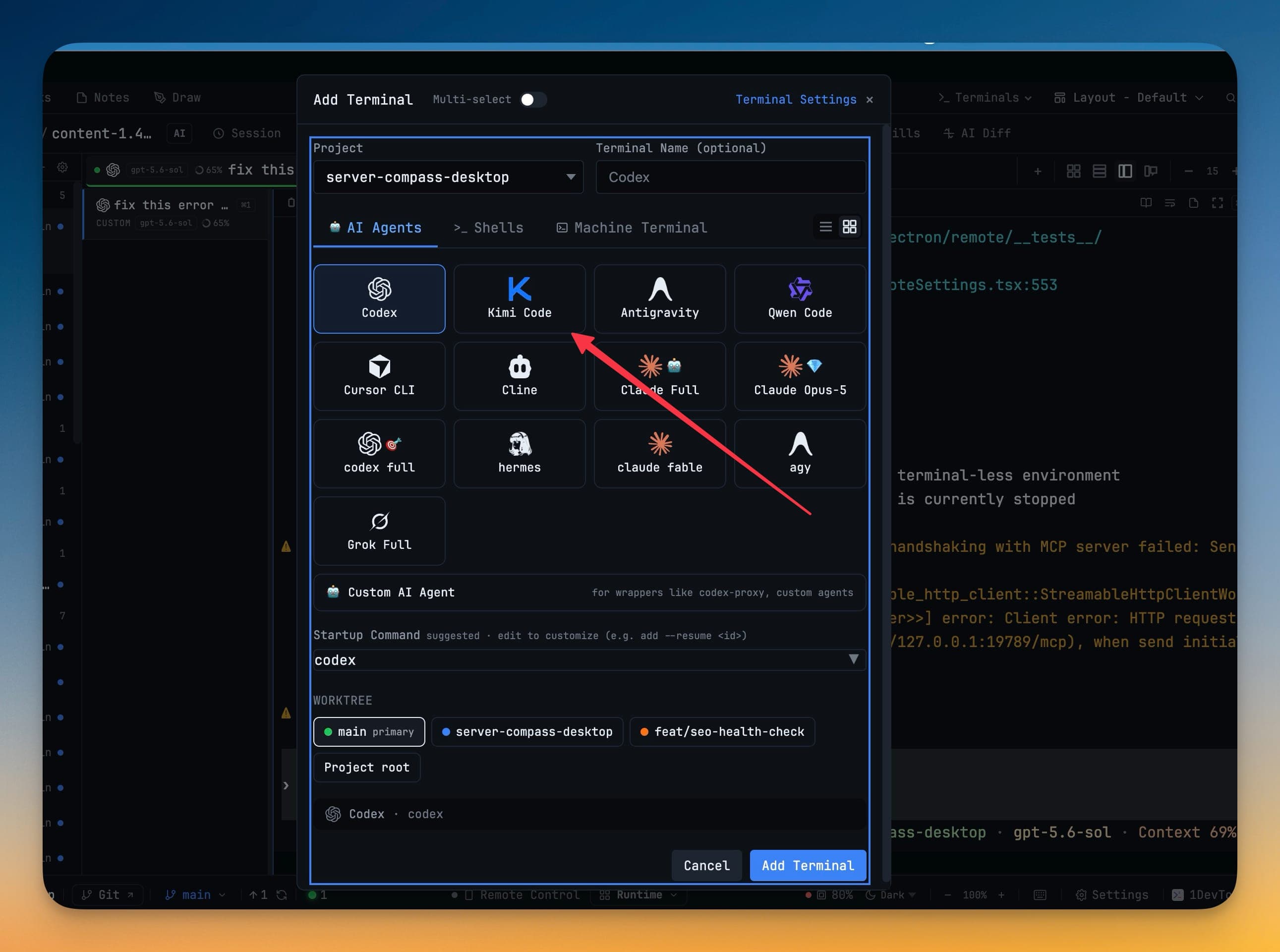Select the codex full agent
Screen dimensions: 1280x952
(x=379, y=454)
